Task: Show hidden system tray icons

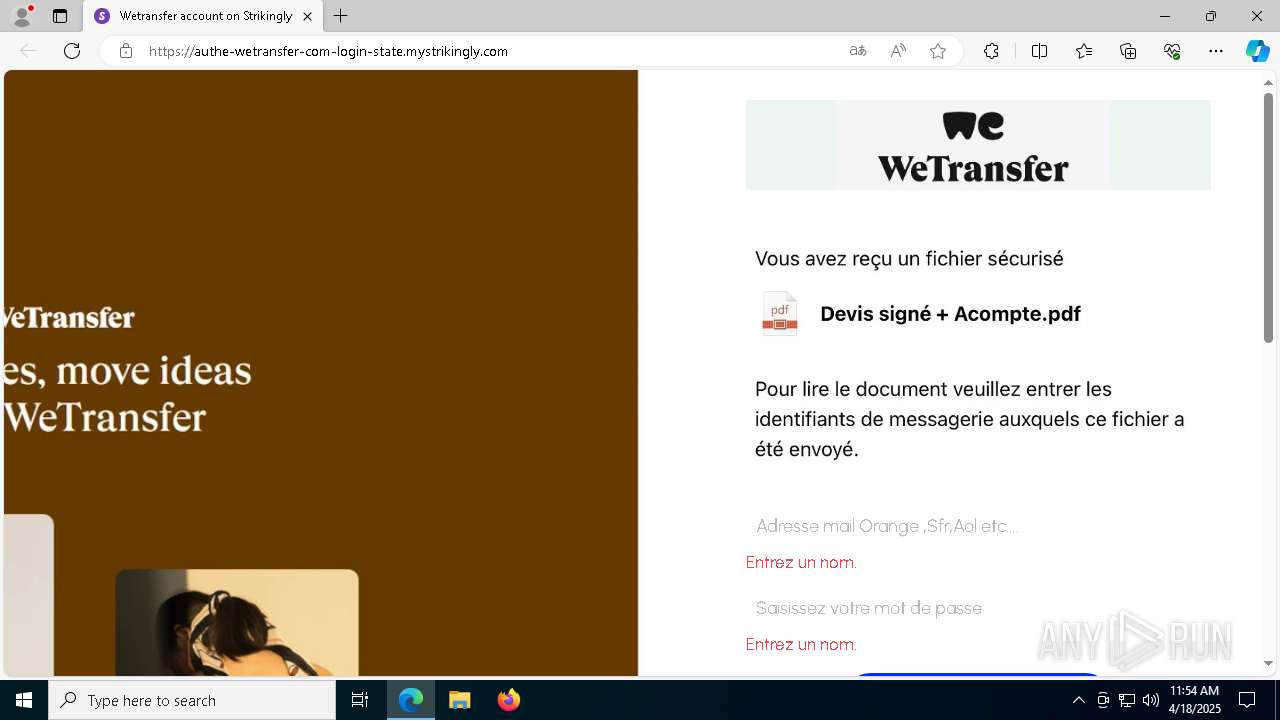Action: 1078,700
